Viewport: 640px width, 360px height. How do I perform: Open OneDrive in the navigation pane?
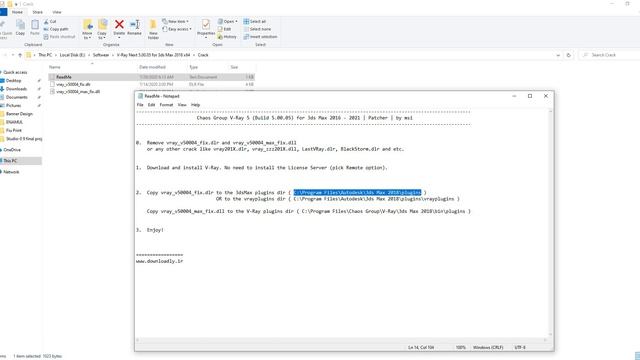(x=12, y=150)
